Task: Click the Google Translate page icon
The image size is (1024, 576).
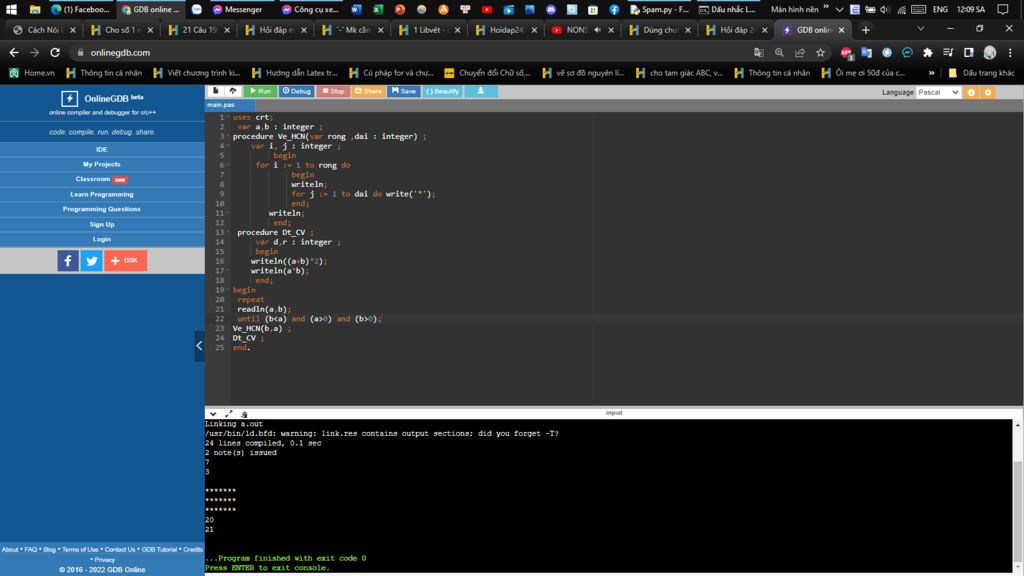Action: (x=758, y=52)
